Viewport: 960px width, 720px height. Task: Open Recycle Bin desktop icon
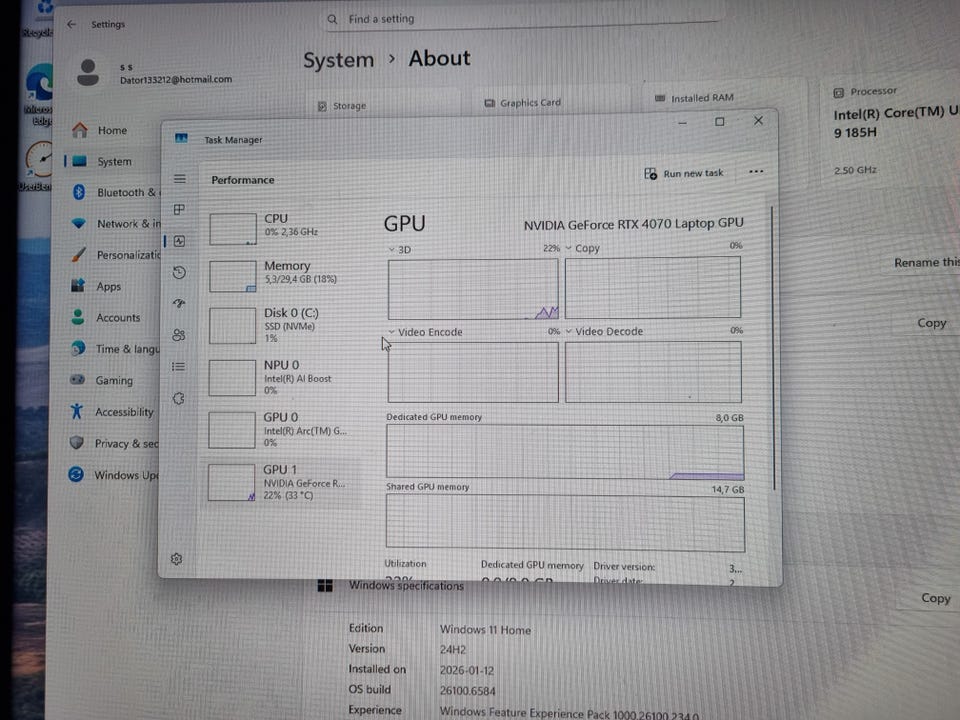38,20
